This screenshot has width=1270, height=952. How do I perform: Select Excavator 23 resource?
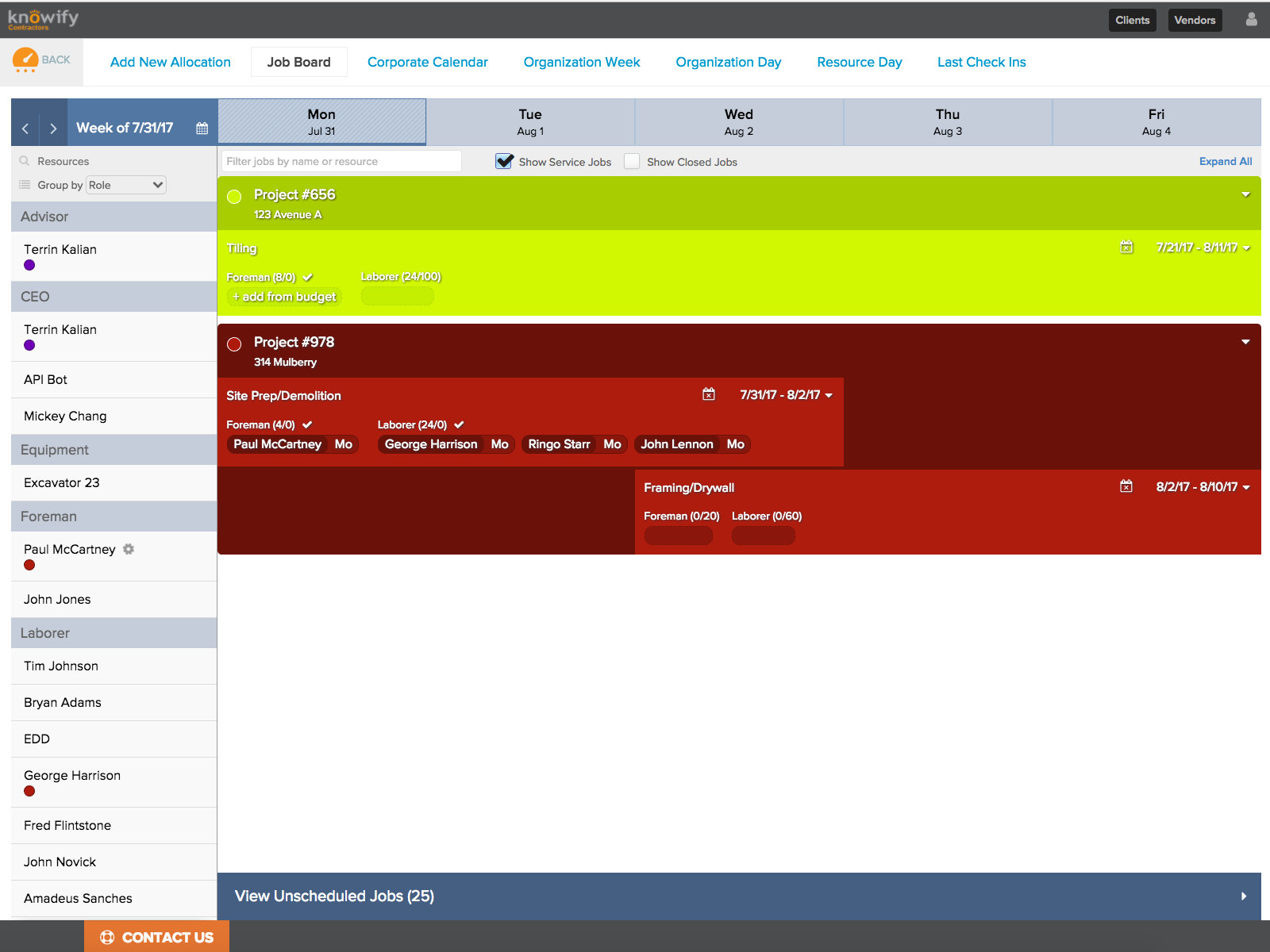[x=114, y=482]
